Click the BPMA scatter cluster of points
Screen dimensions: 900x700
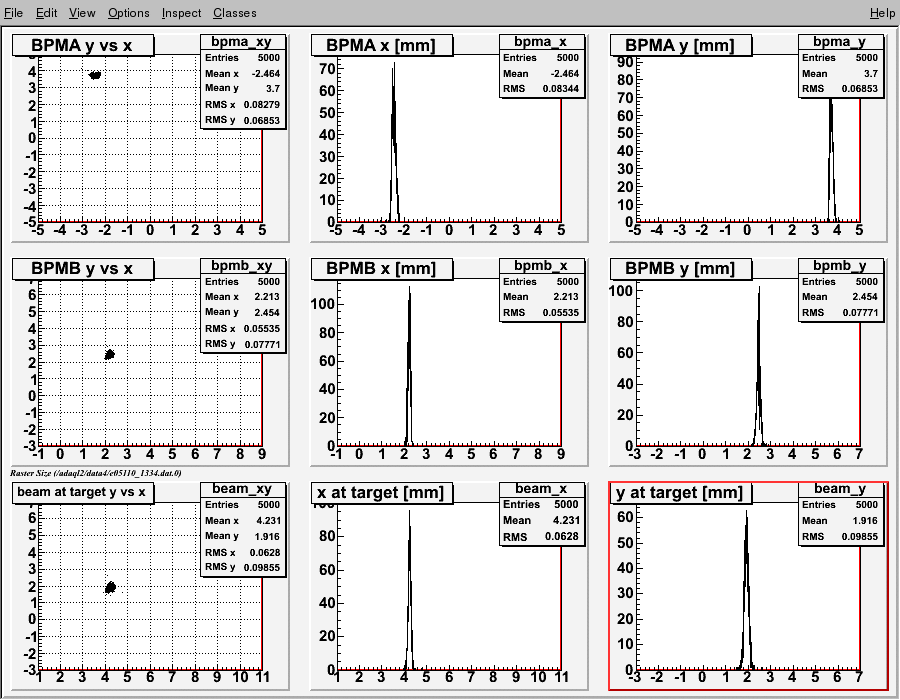click(x=95, y=75)
